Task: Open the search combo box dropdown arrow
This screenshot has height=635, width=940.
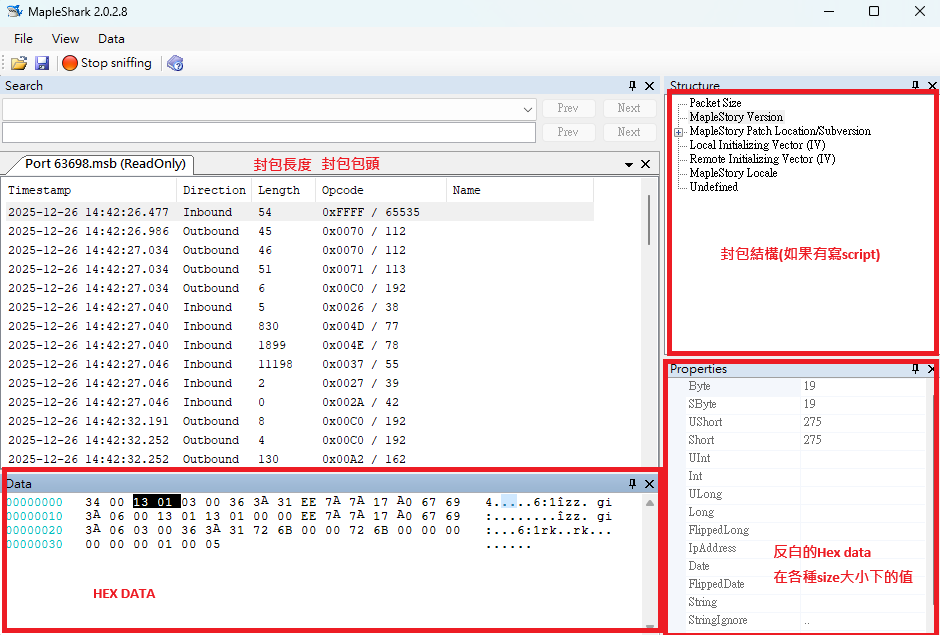Action: [x=528, y=109]
